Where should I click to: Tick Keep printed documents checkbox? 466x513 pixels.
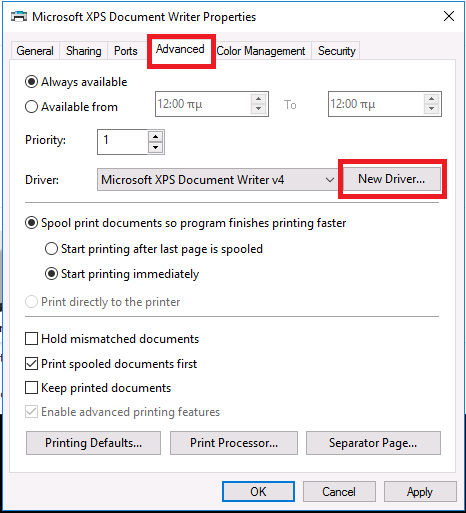(x=31, y=388)
